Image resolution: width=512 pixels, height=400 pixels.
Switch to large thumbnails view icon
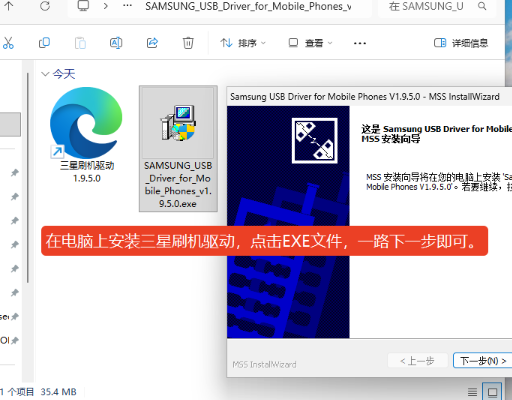click(x=492, y=392)
